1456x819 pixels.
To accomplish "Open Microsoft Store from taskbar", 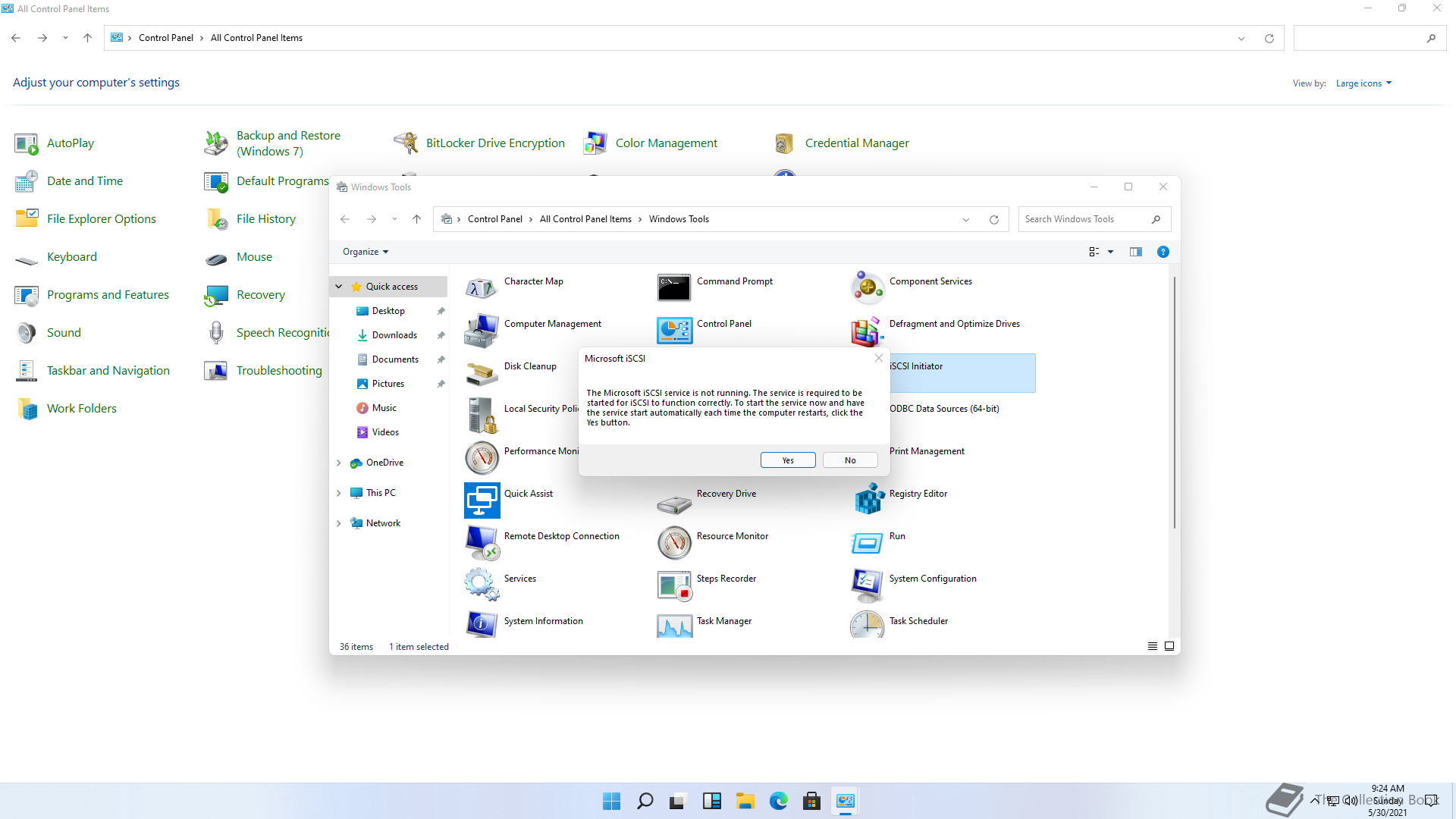I will click(811, 801).
